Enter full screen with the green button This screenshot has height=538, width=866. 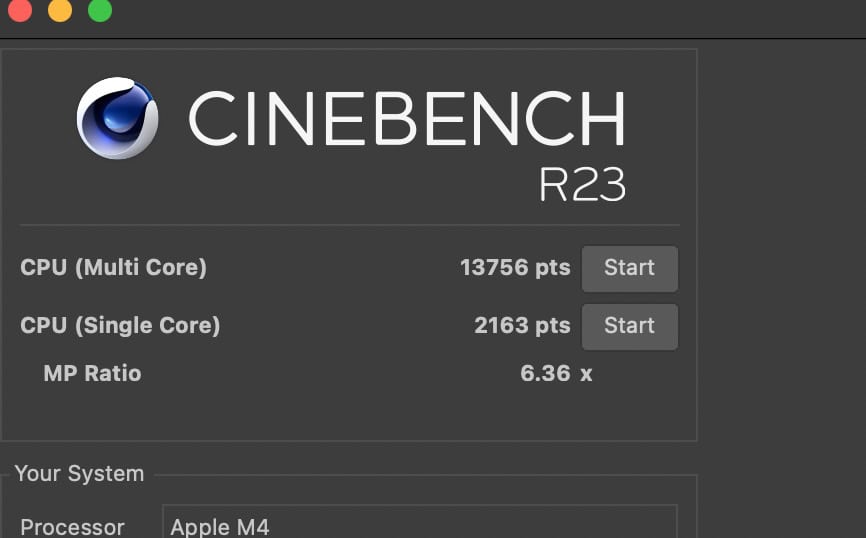coord(100,11)
